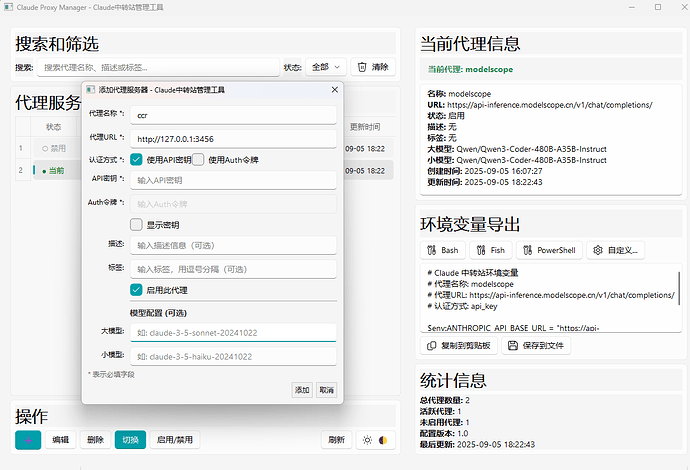Click the refresh button
This screenshot has height=470, width=690.
click(x=337, y=440)
